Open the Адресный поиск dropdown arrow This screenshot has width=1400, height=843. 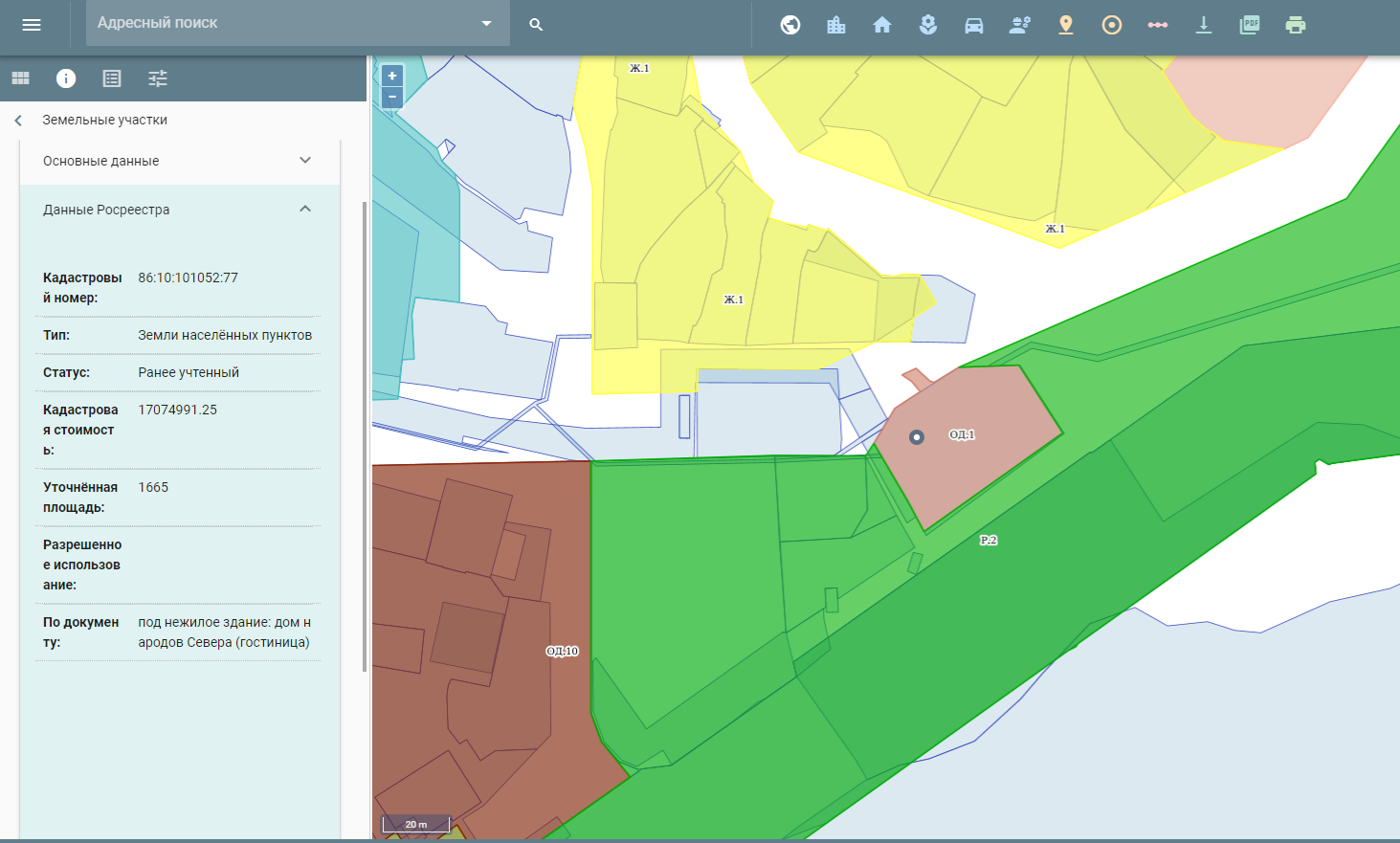[486, 23]
